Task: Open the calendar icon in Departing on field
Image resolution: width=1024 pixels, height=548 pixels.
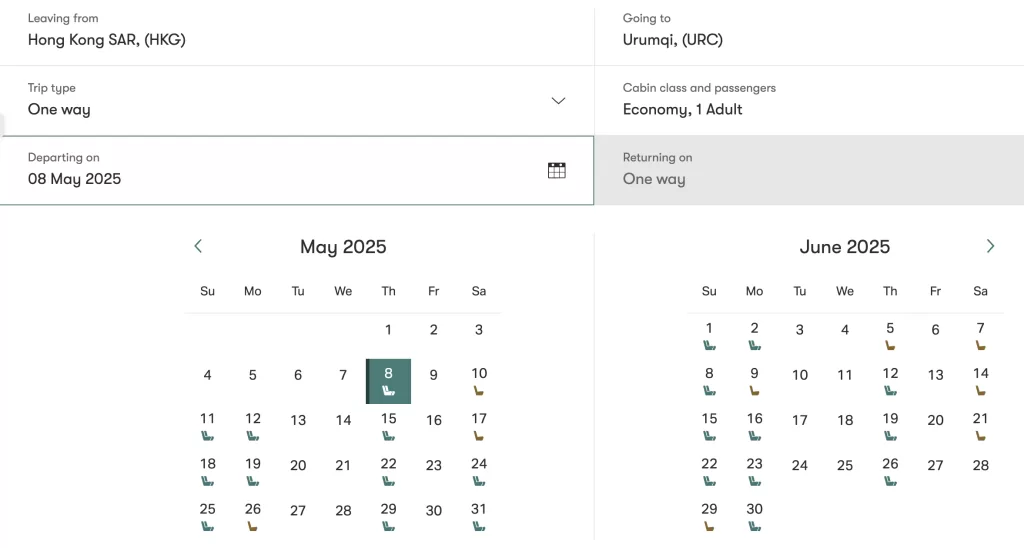Action: pos(556,170)
